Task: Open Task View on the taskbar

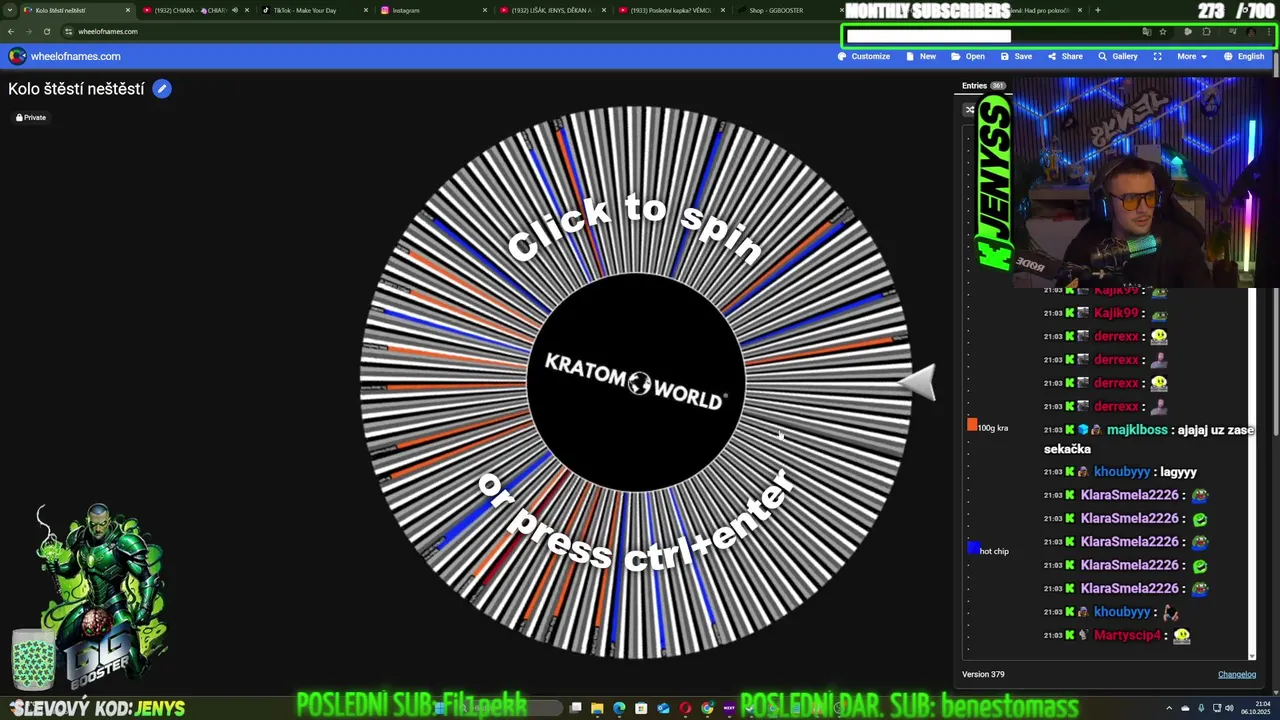Action: (x=575, y=708)
